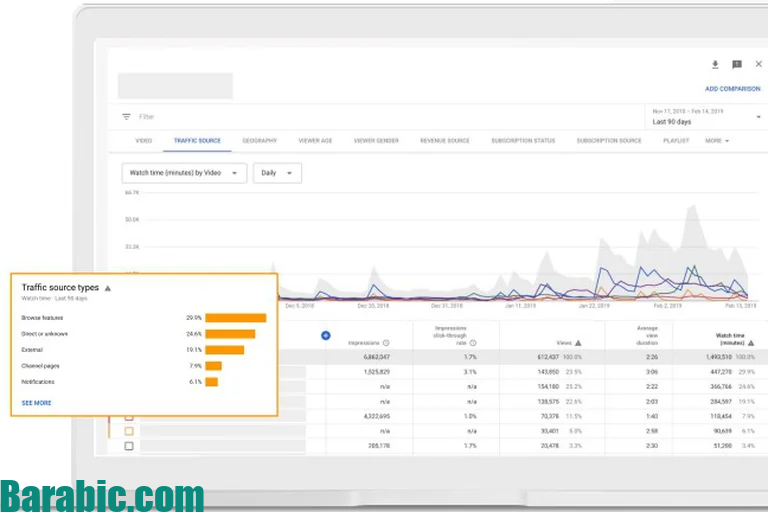This screenshot has width=768, height=512.
Task: Click the ADD COMPARISON link
Action: coord(733,89)
